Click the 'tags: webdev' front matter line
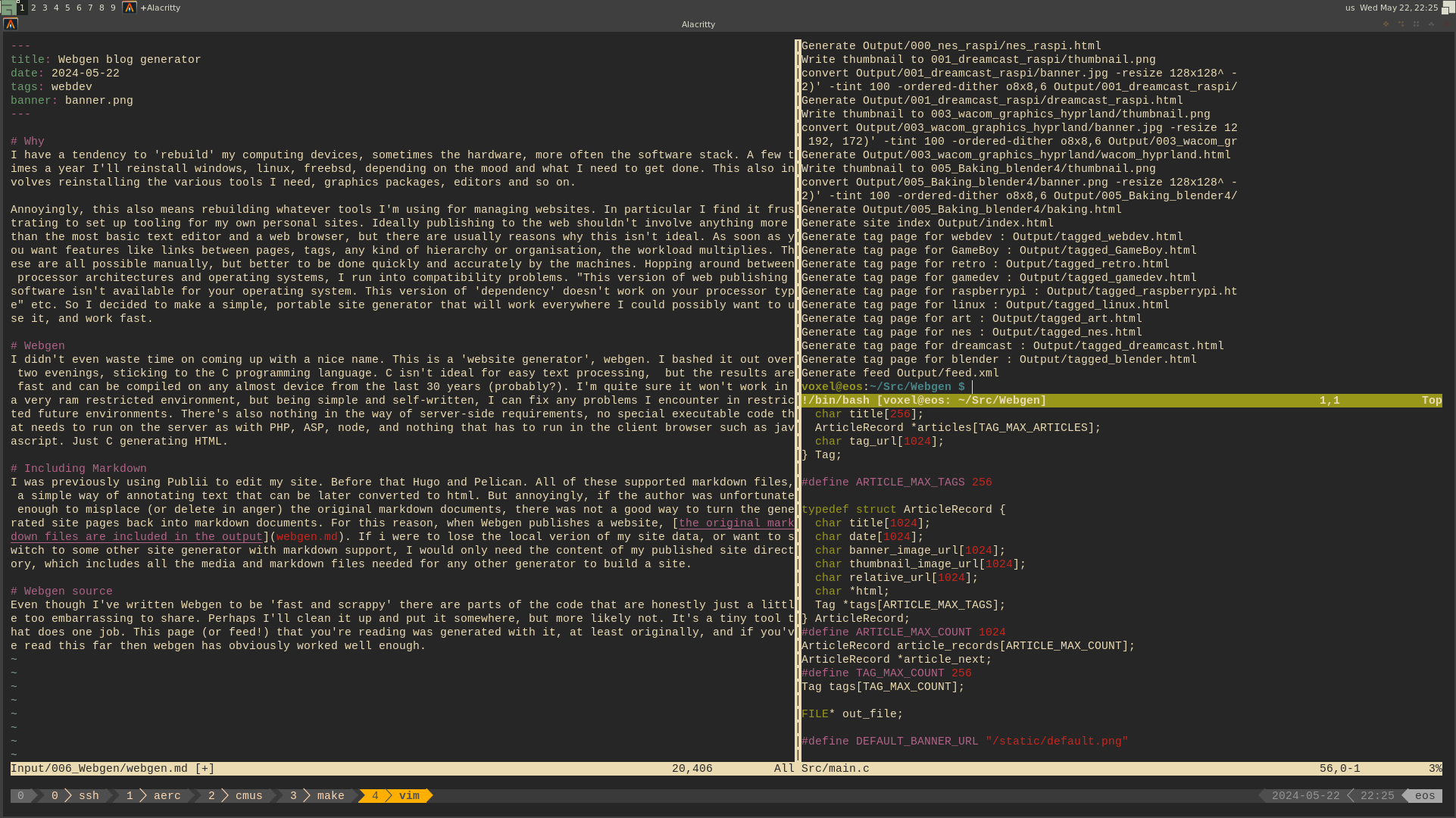This screenshot has height=818, width=1456. 52,87
